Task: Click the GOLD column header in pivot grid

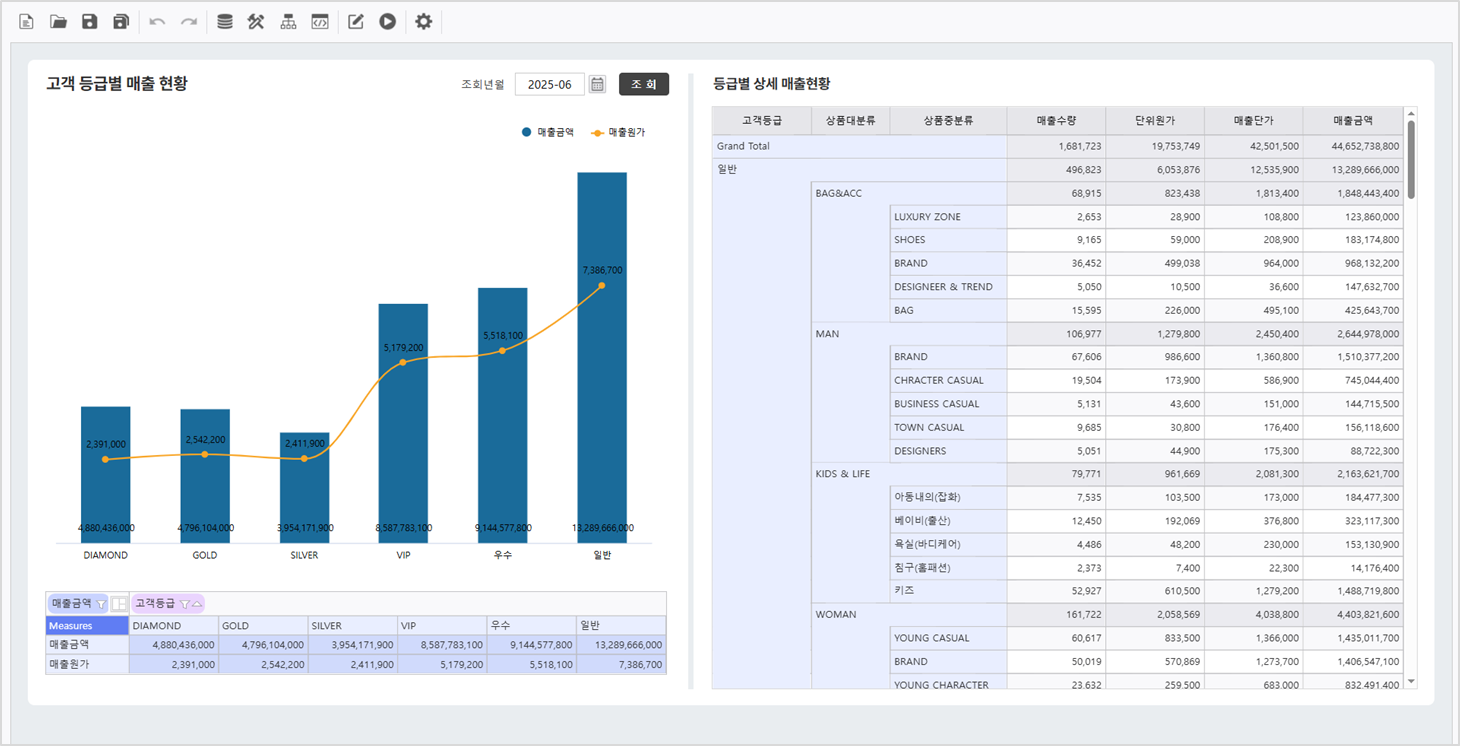Action: coord(263,625)
